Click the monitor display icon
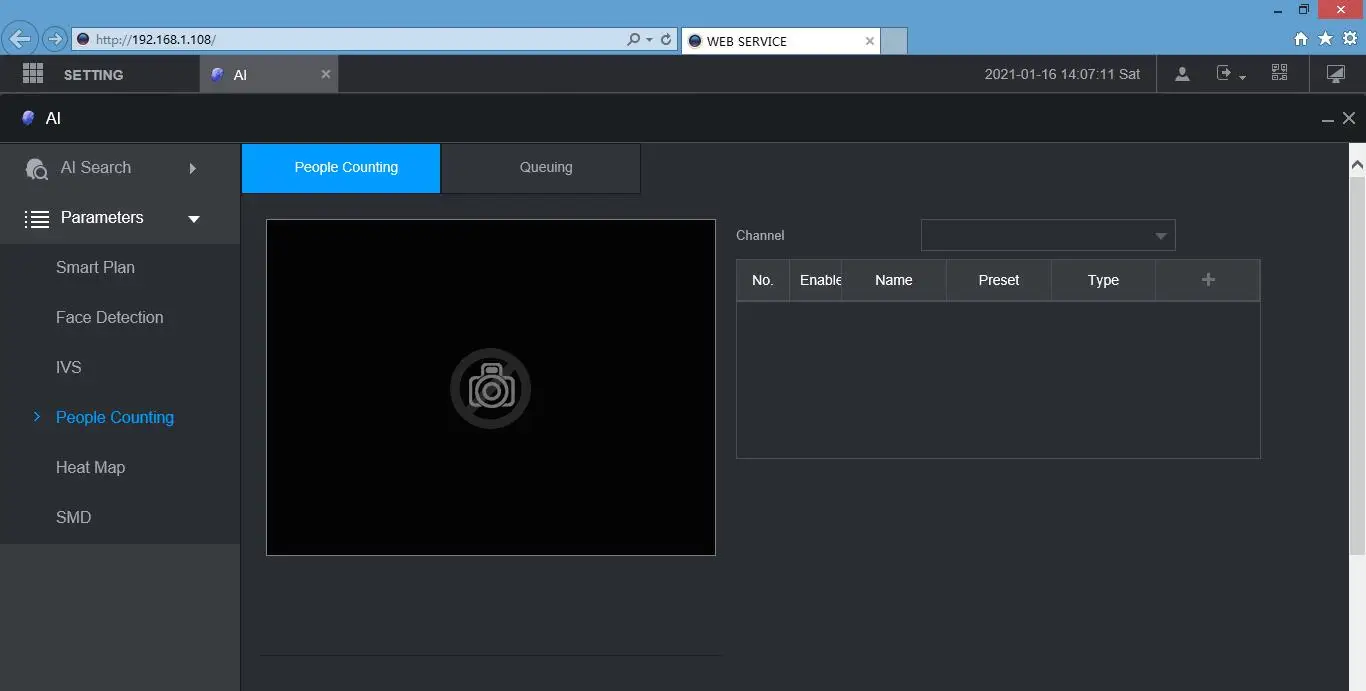The height and width of the screenshot is (691, 1366). coord(1336,74)
